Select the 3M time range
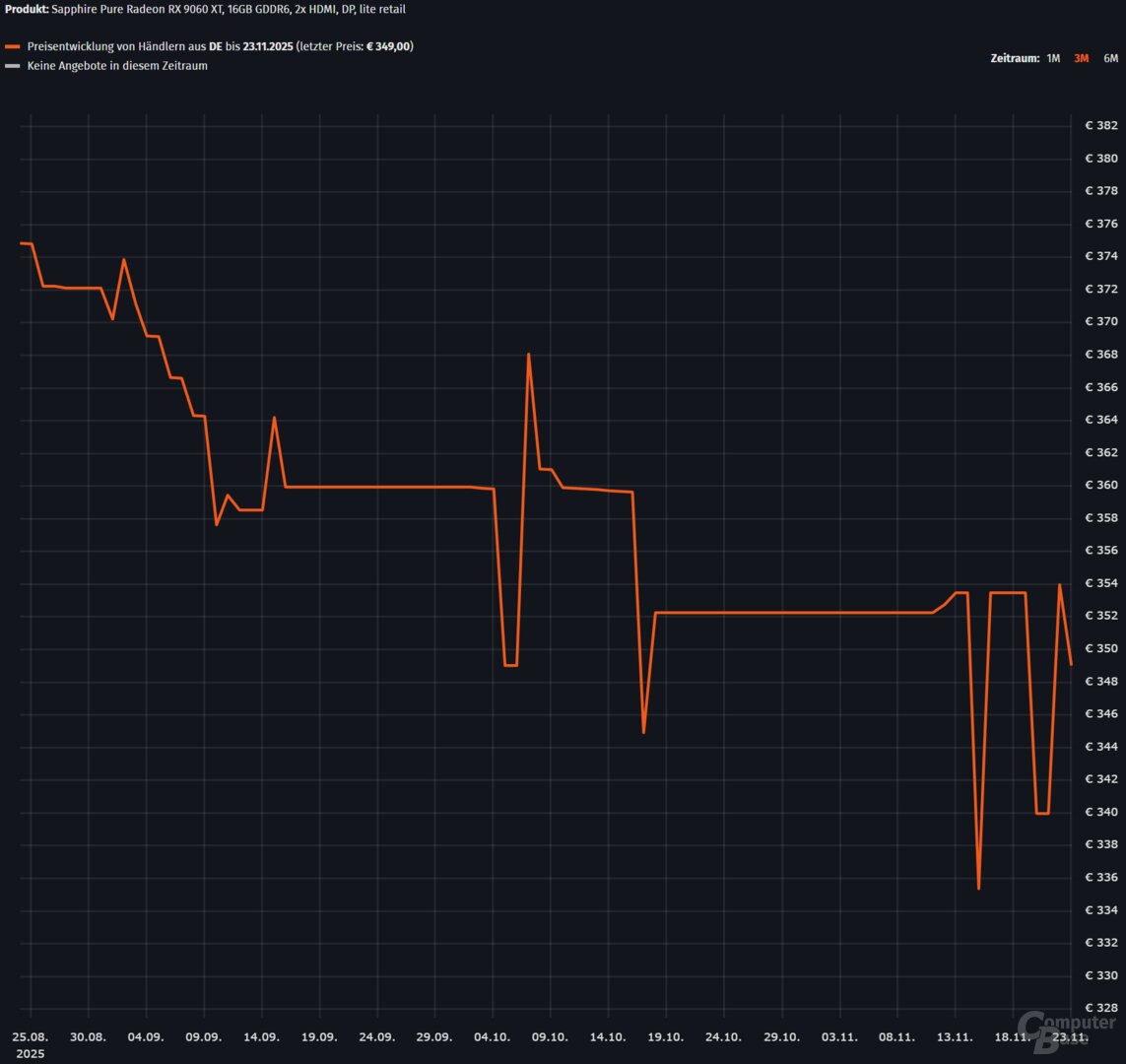The image size is (1126, 1064). click(x=1081, y=59)
